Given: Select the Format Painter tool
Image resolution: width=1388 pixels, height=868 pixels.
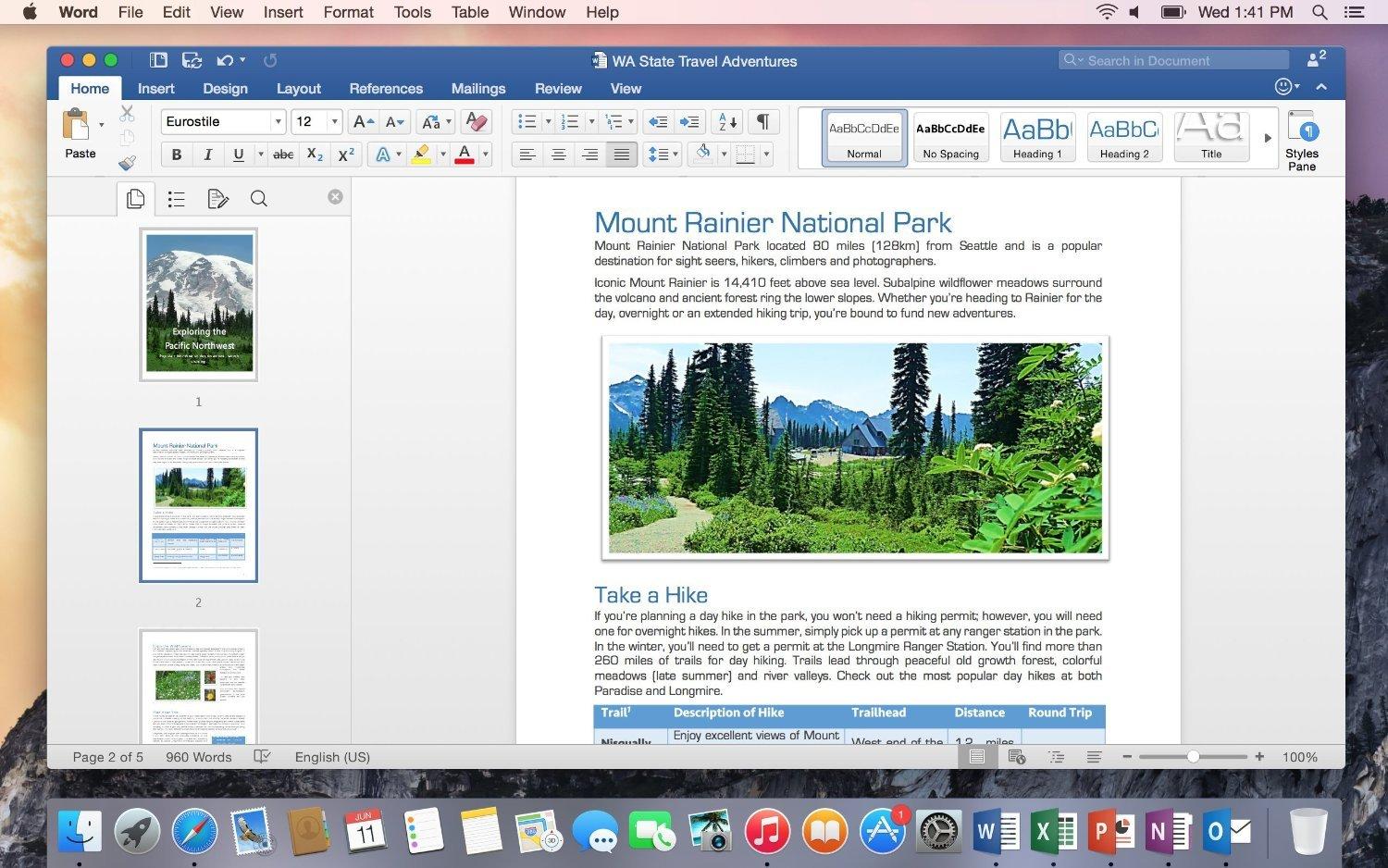Looking at the screenshot, I should 127,163.
